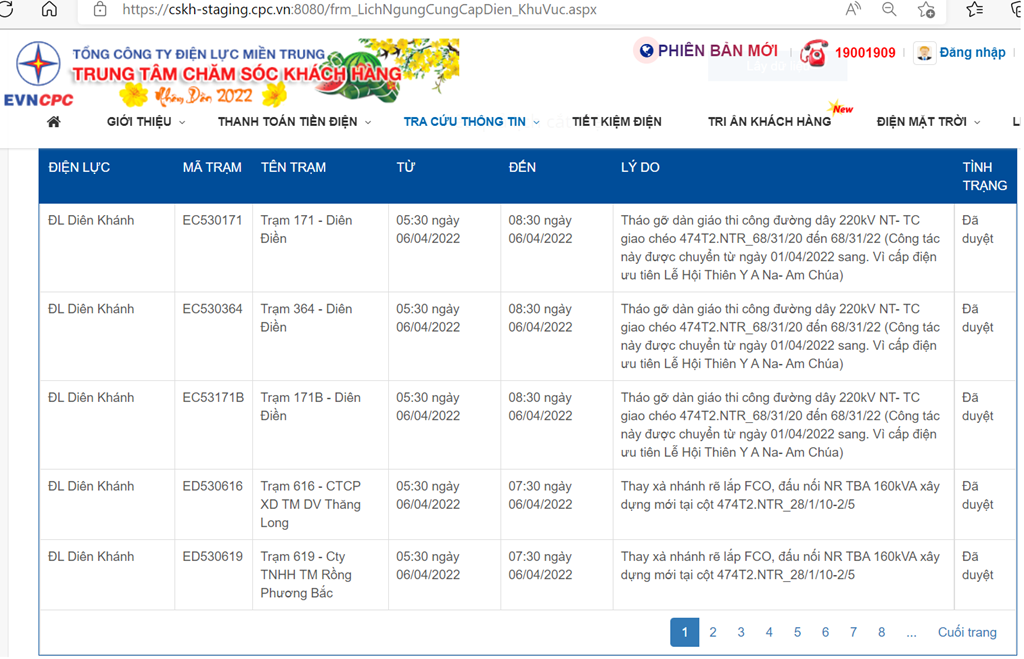
Task: Click the site lock icon in address bar
Action: tap(100, 9)
